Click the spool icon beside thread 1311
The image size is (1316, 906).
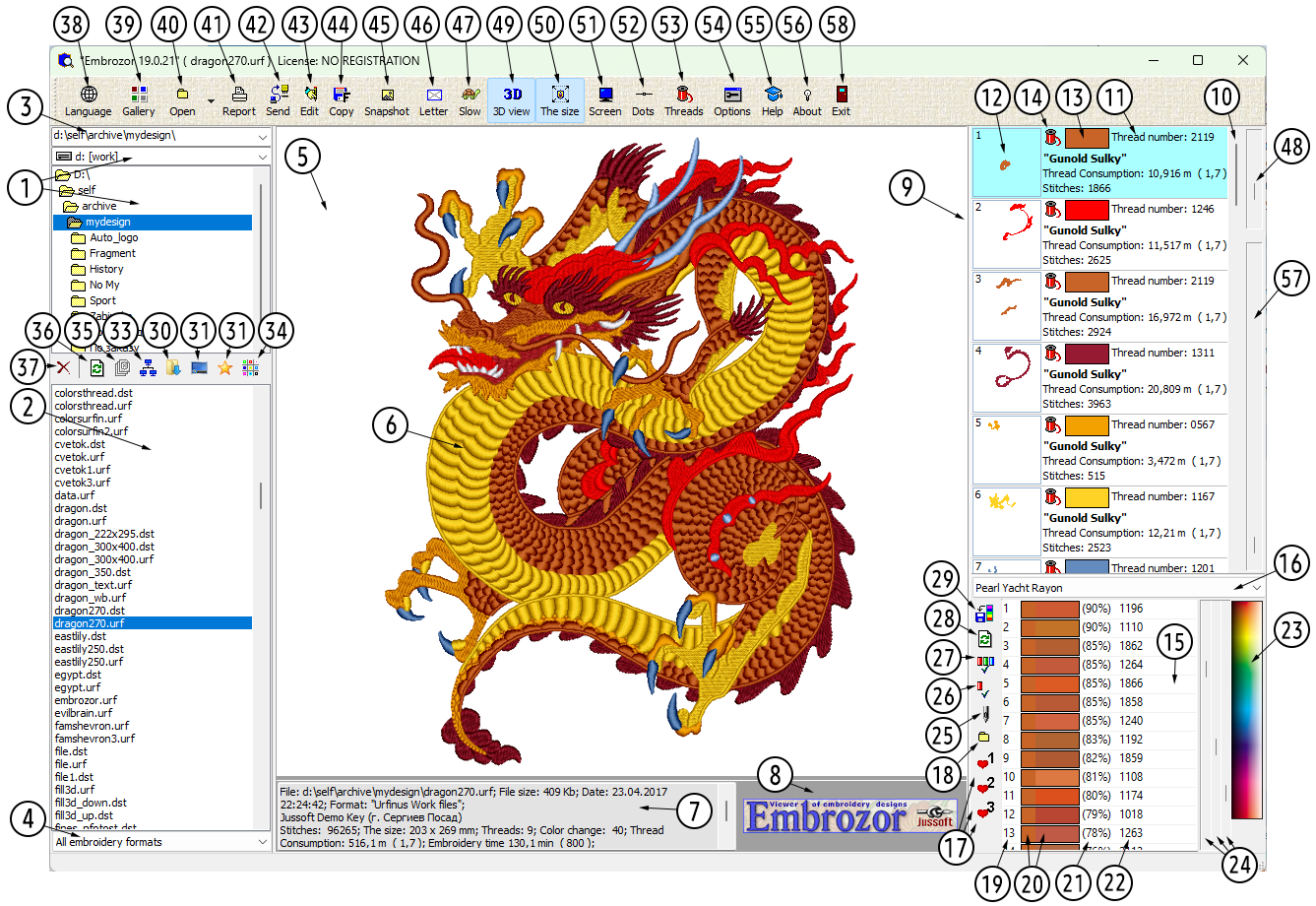coord(1052,354)
